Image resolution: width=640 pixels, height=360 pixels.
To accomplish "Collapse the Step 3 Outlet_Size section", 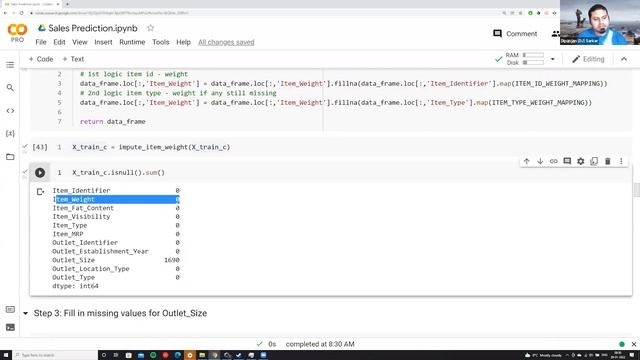I will coord(25,313).
